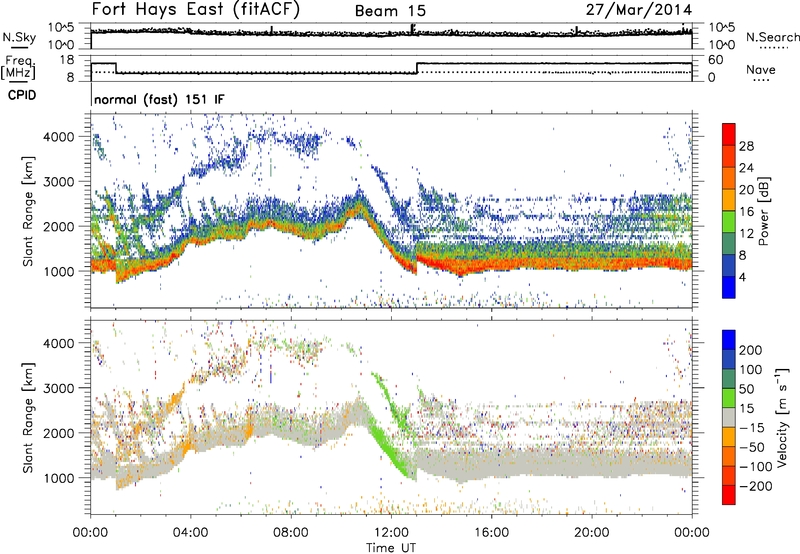800x554 pixels.
Task: Click the '100' tick on Velocity scale
Action: tap(751, 369)
